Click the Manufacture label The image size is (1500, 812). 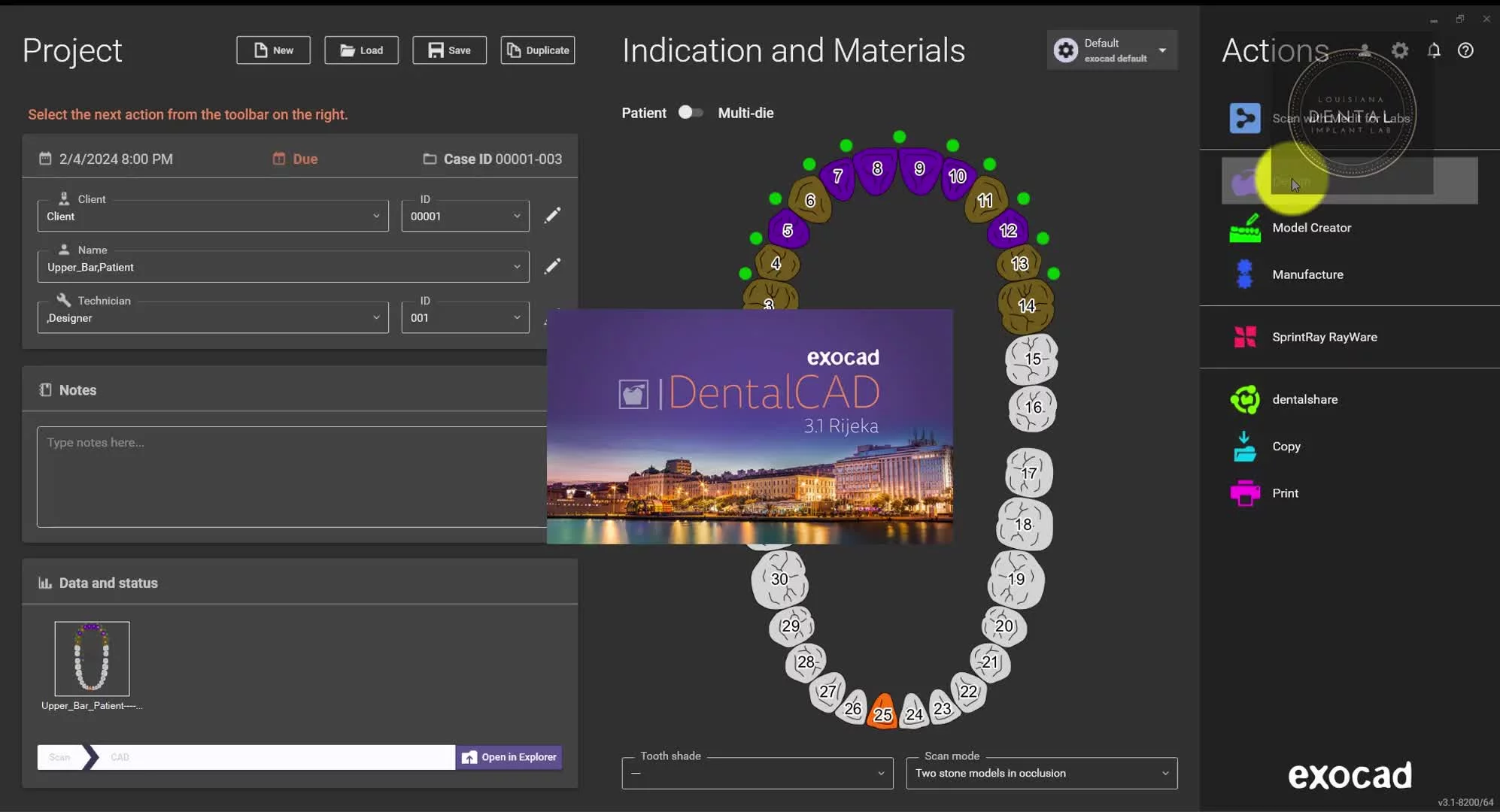coord(1308,274)
